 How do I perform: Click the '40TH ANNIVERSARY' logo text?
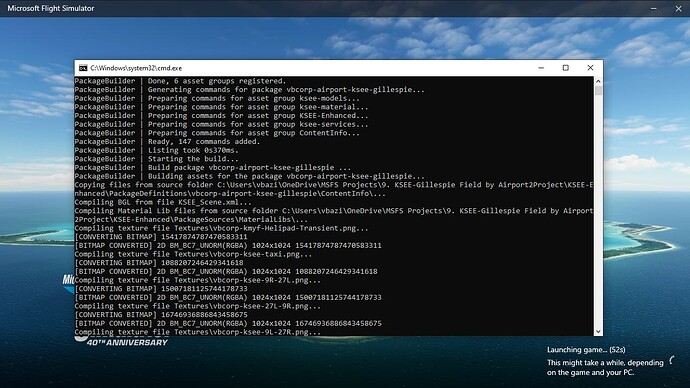point(127,342)
